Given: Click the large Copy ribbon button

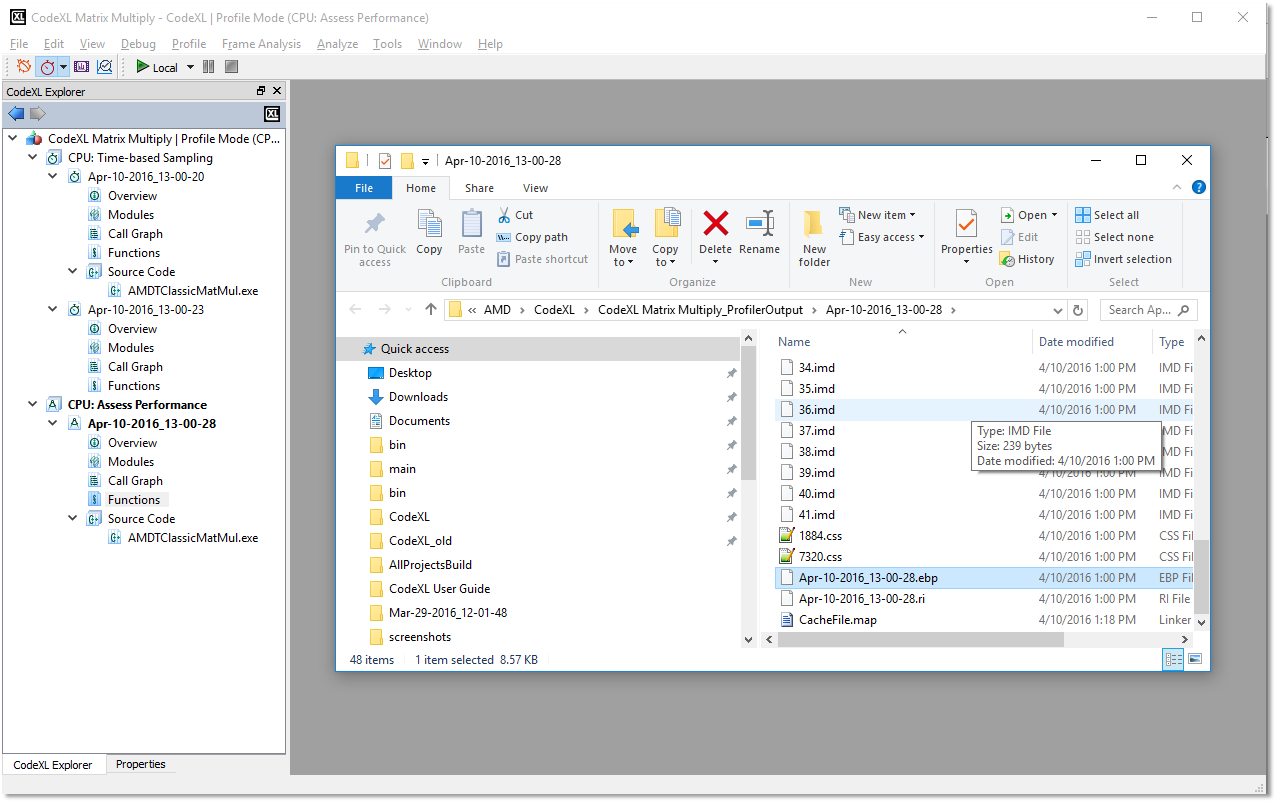Looking at the screenshot, I should coord(429,233).
